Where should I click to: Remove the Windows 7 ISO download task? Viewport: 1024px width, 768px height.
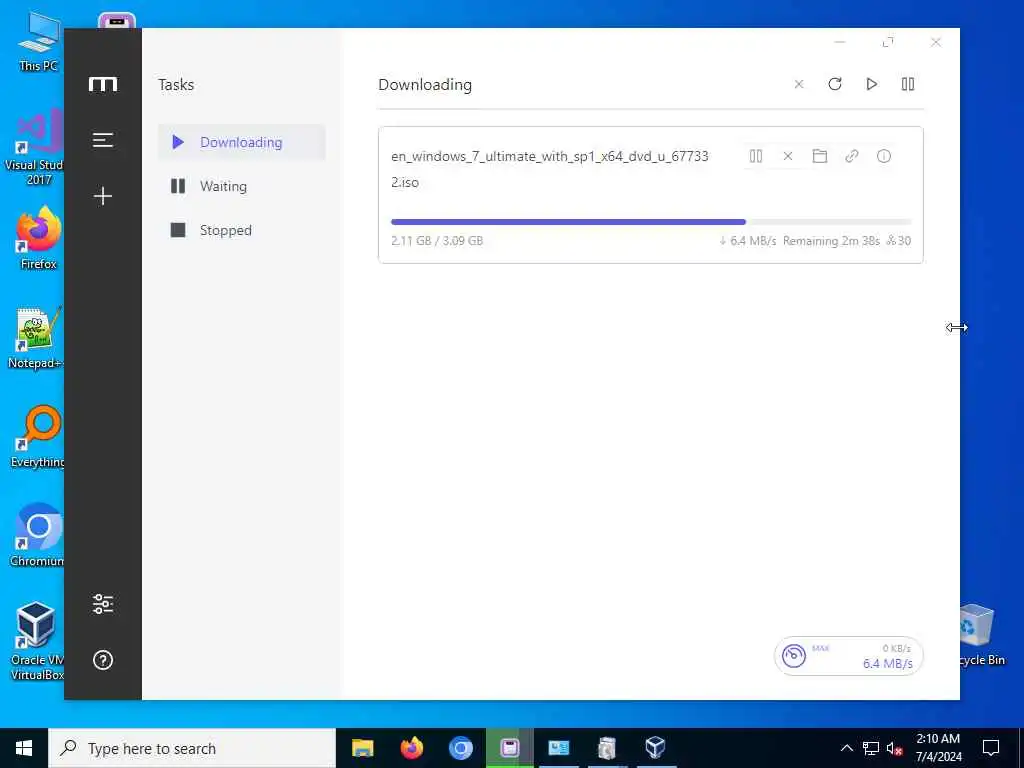point(788,156)
